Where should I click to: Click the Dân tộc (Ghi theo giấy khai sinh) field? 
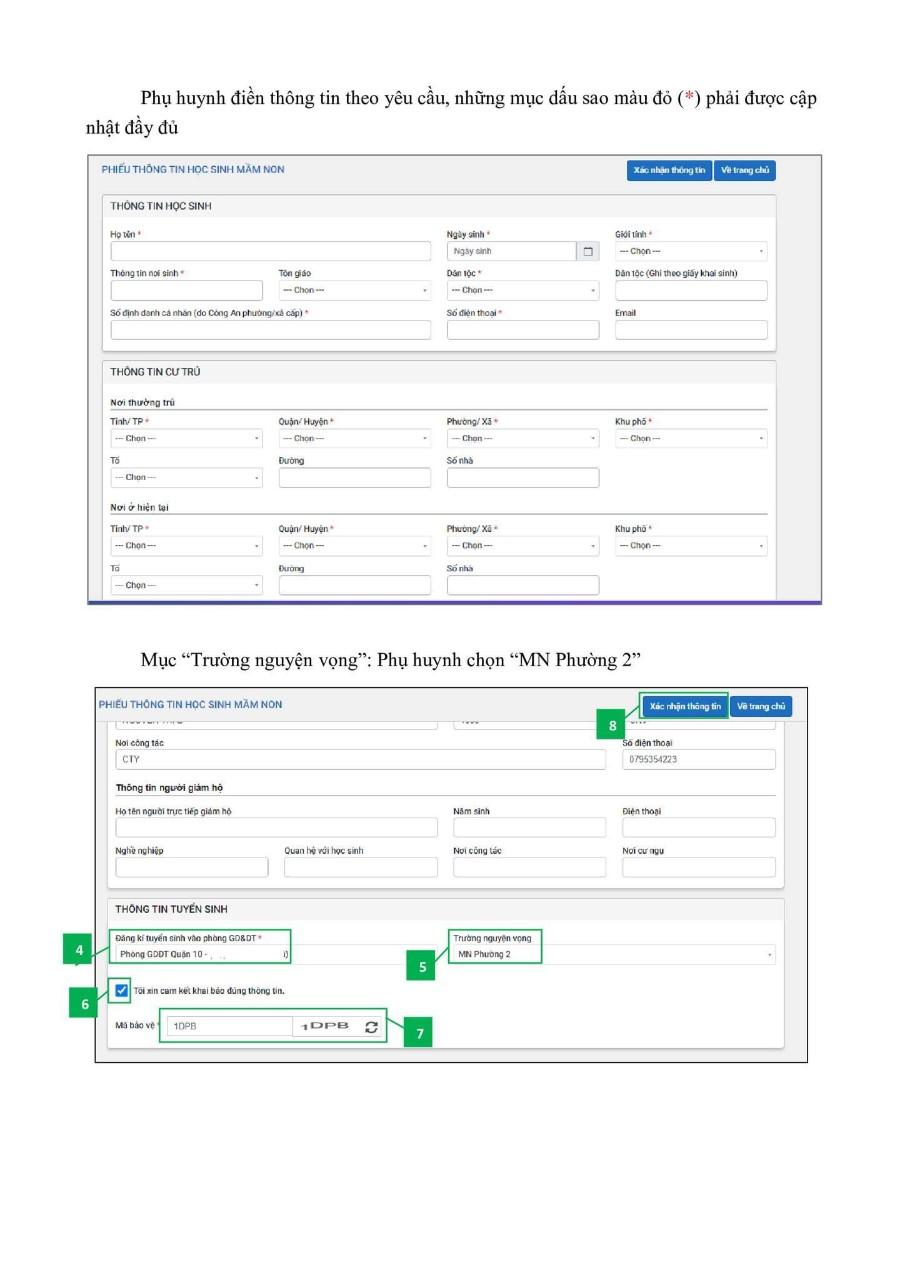pyautogui.click(x=691, y=290)
